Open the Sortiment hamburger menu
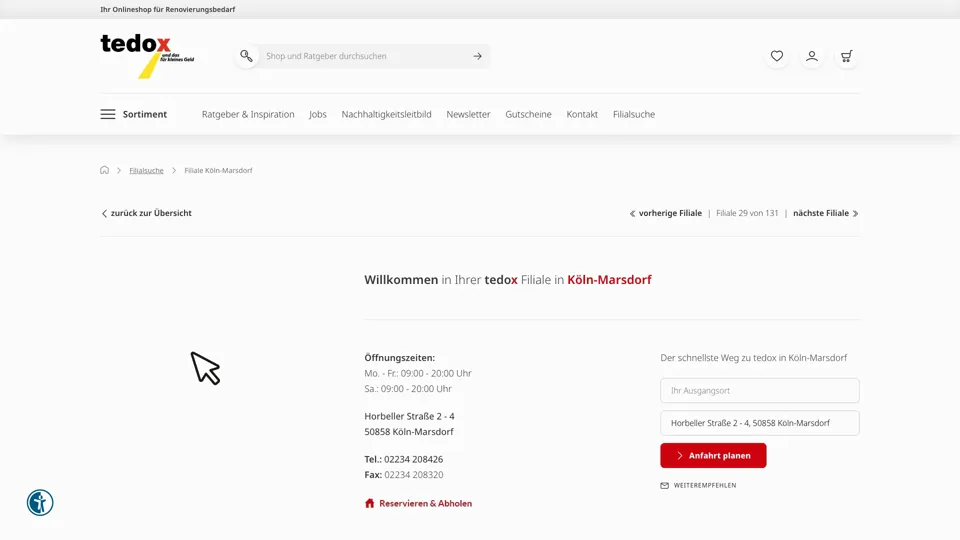The image size is (960, 540). pos(133,114)
